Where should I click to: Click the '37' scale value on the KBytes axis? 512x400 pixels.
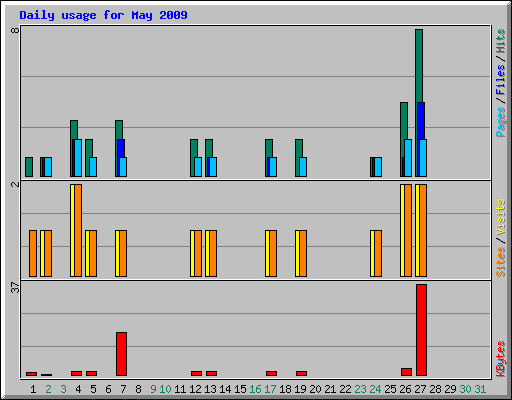15,287
